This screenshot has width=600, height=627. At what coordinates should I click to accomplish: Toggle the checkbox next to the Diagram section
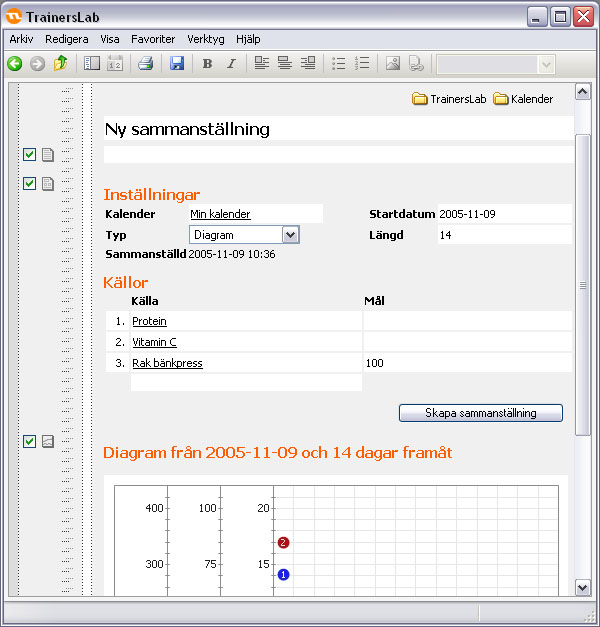pos(29,441)
